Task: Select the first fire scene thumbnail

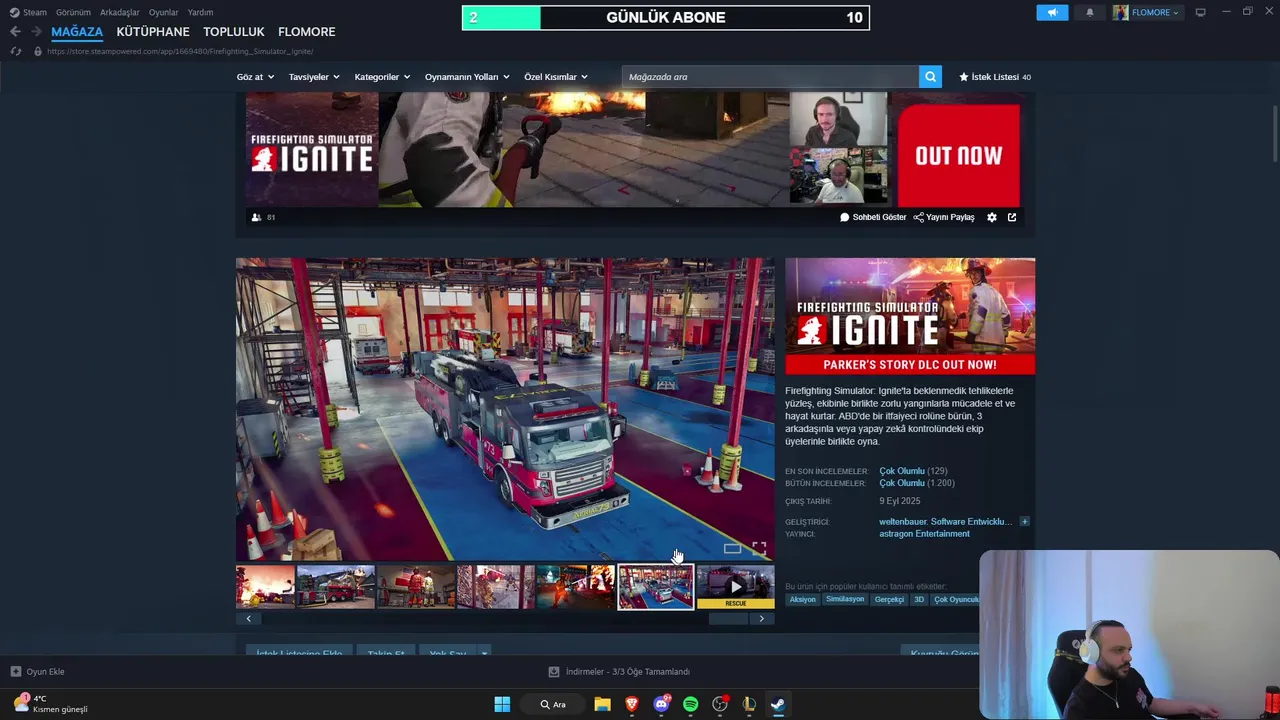Action: 265,587
